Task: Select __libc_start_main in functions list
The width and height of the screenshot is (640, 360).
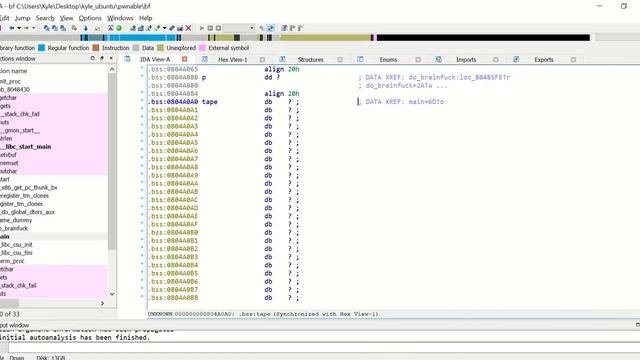Action: click(54, 147)
